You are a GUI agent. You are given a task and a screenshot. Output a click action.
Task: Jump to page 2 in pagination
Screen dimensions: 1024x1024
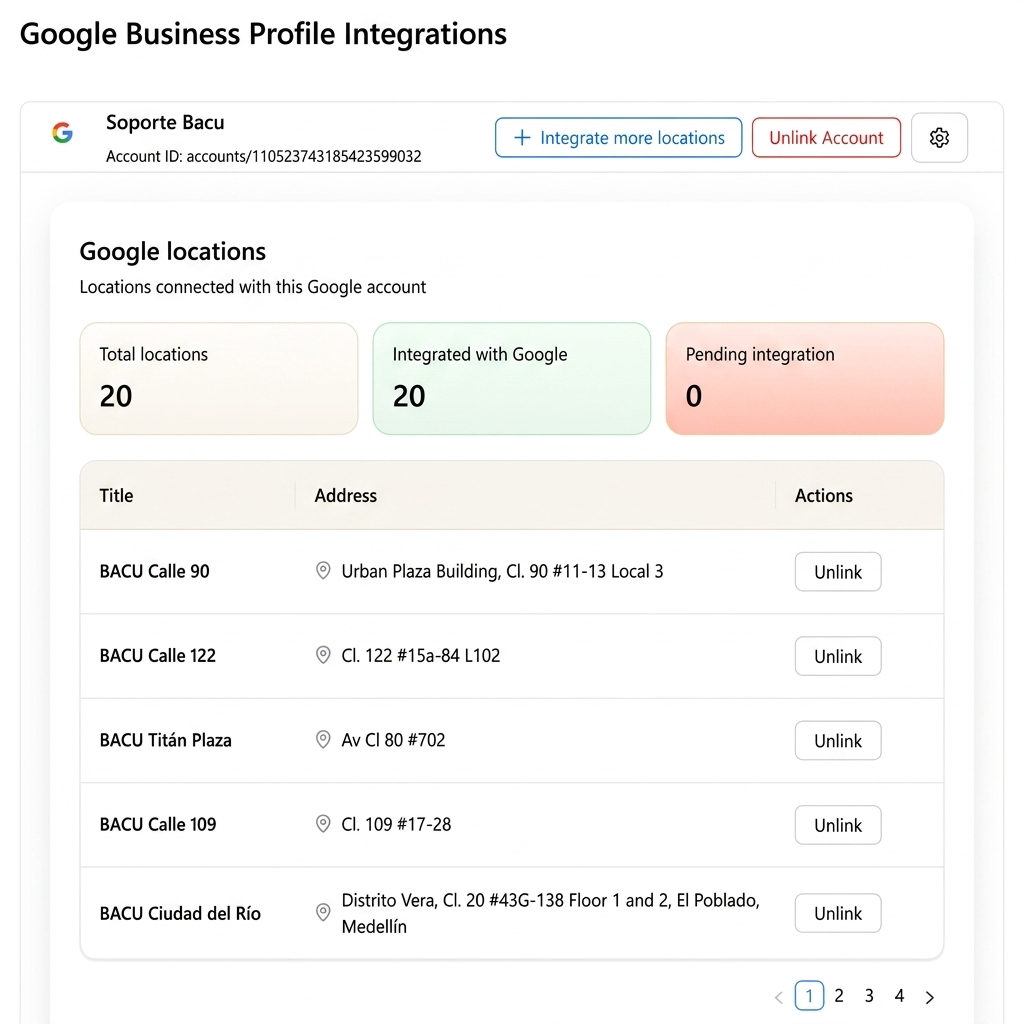tap(839, 996)
